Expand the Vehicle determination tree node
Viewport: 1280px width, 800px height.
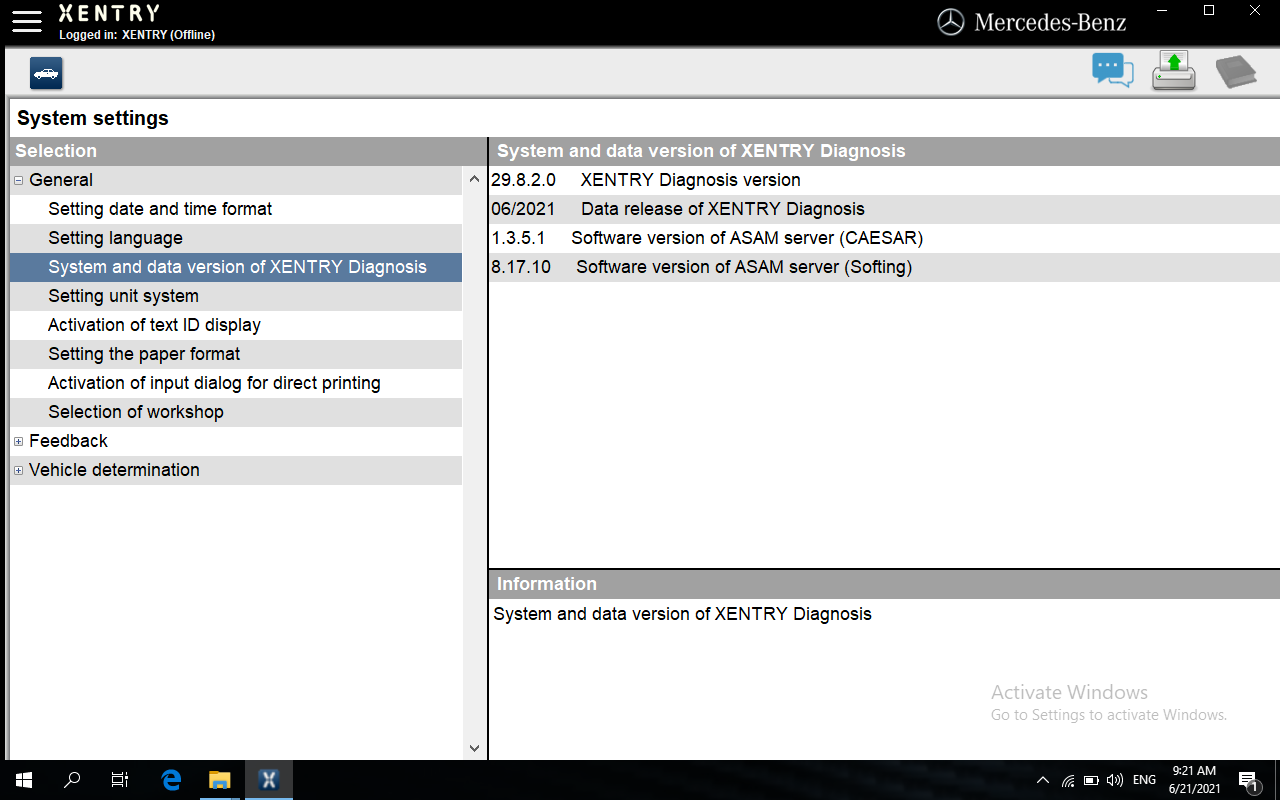(19, 470)
